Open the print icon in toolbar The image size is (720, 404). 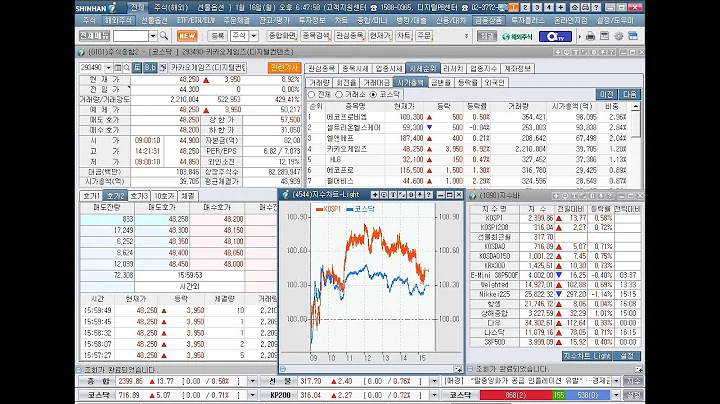(590, 36)
